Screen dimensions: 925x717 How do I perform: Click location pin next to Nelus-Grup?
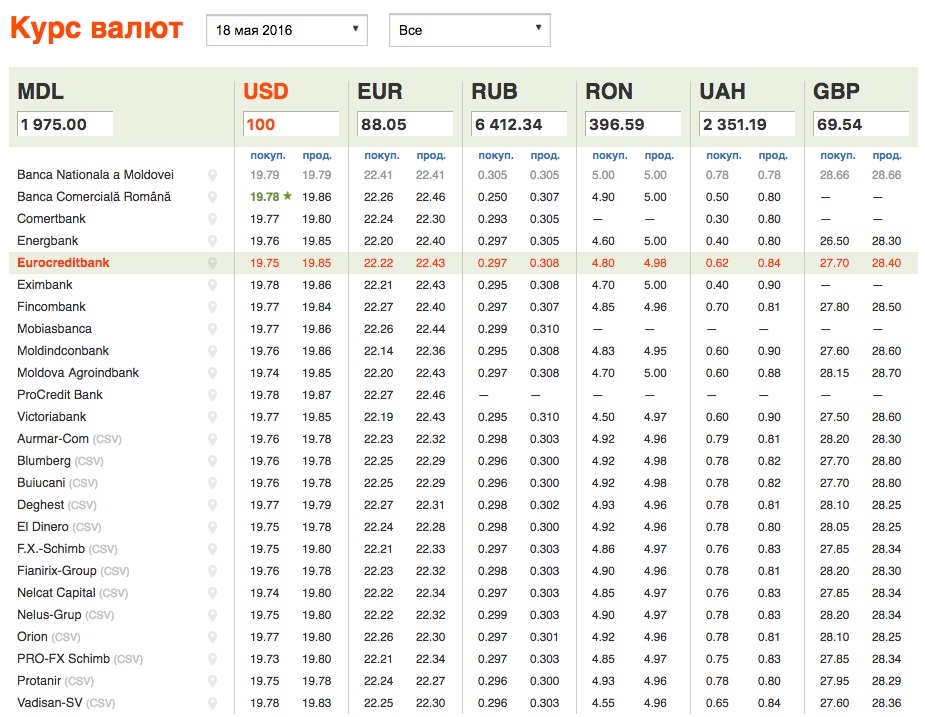tap(212, 615)
